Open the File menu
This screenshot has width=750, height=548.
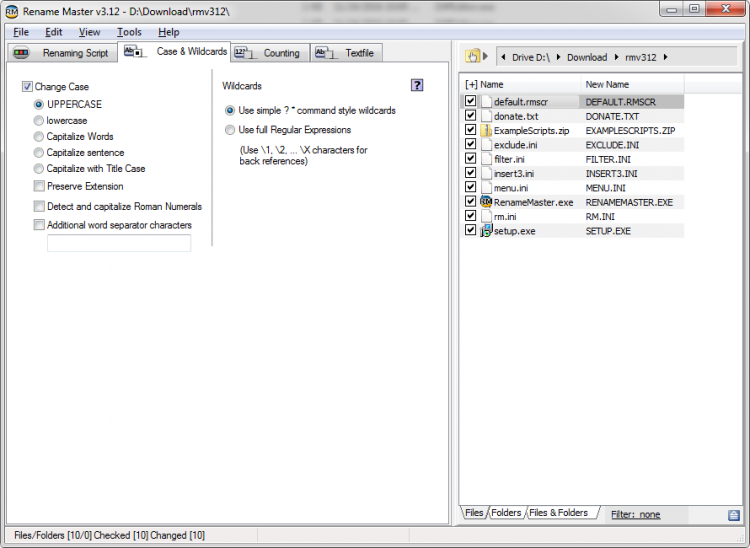tap(21, 32)
